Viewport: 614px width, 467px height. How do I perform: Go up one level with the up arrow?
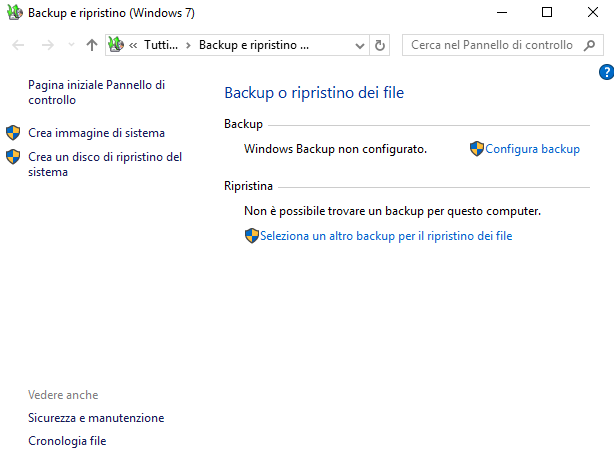click(x=92, y=45)
